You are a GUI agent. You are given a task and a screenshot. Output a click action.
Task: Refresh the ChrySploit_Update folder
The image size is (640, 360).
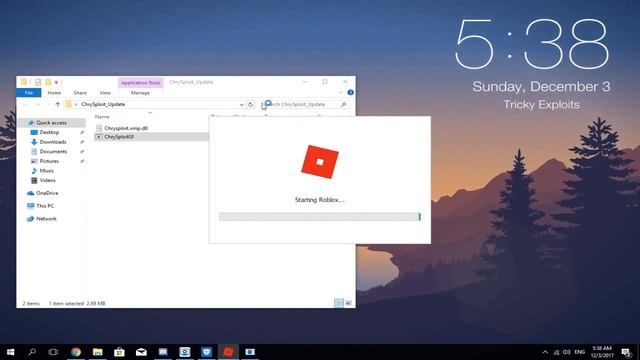pyautogui.click(x=251, y=104)
